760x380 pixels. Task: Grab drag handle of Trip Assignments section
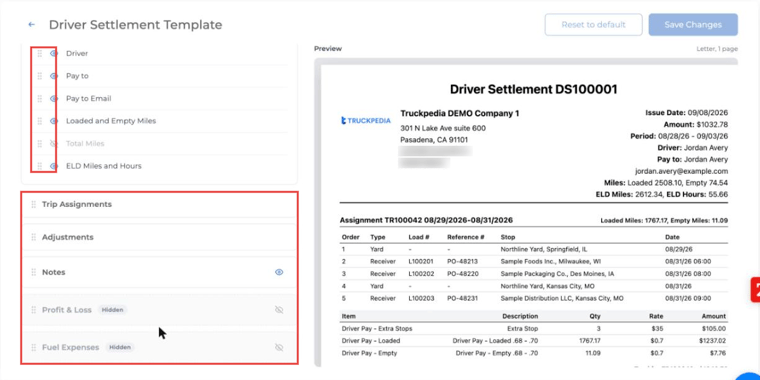pyautogui.click(x=33, y=205)
